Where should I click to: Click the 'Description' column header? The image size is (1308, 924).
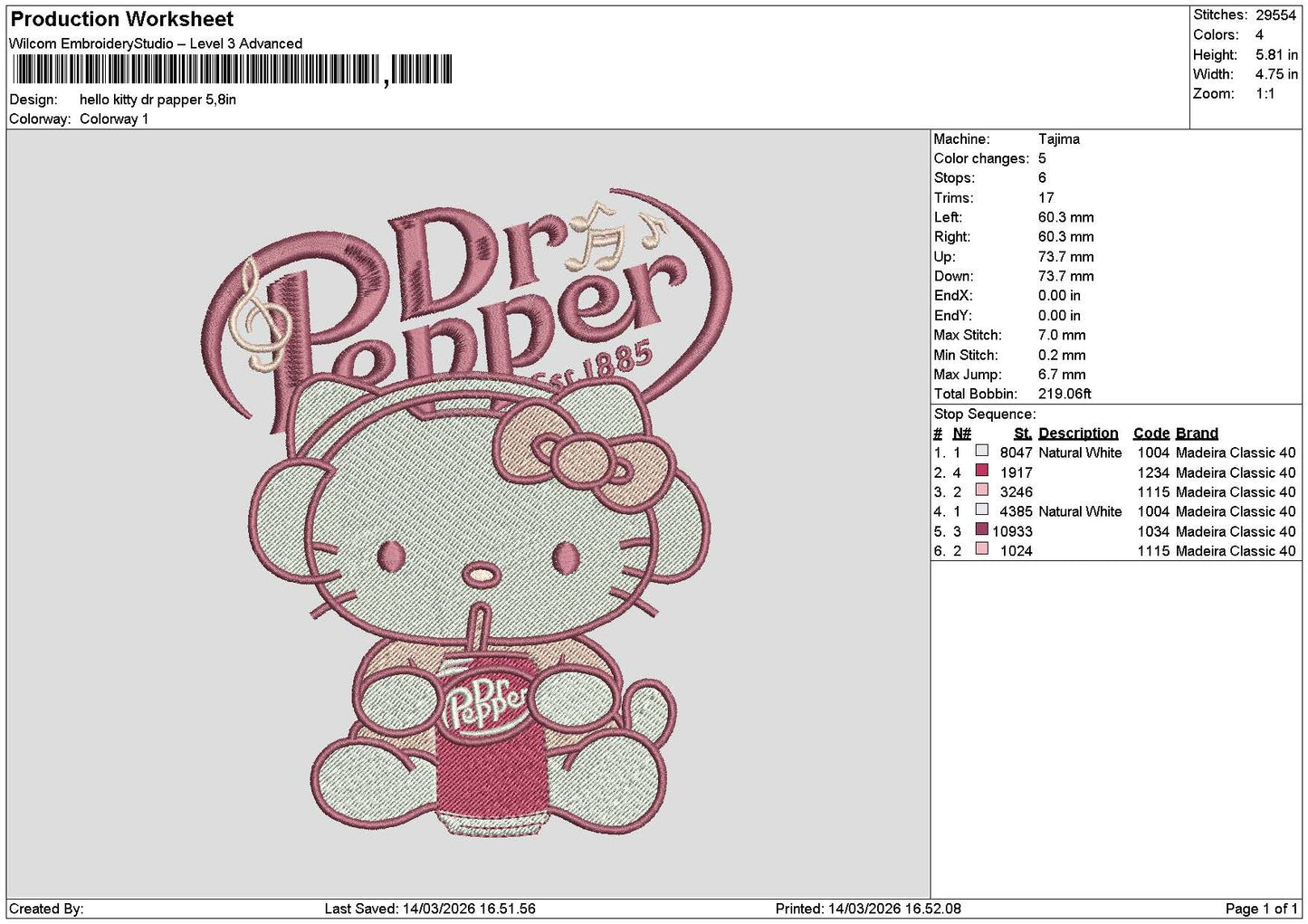1078,433
